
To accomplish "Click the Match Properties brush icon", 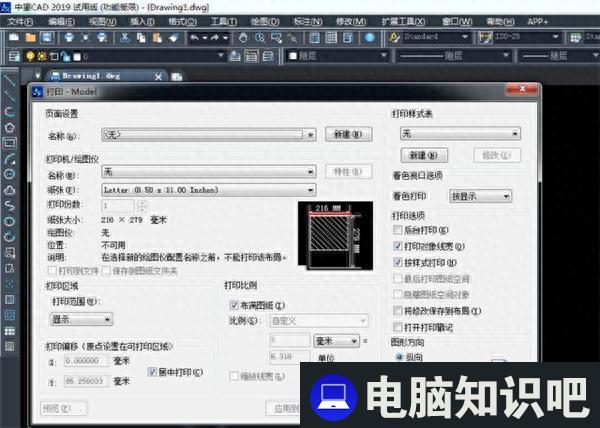I will coord(173,37).
